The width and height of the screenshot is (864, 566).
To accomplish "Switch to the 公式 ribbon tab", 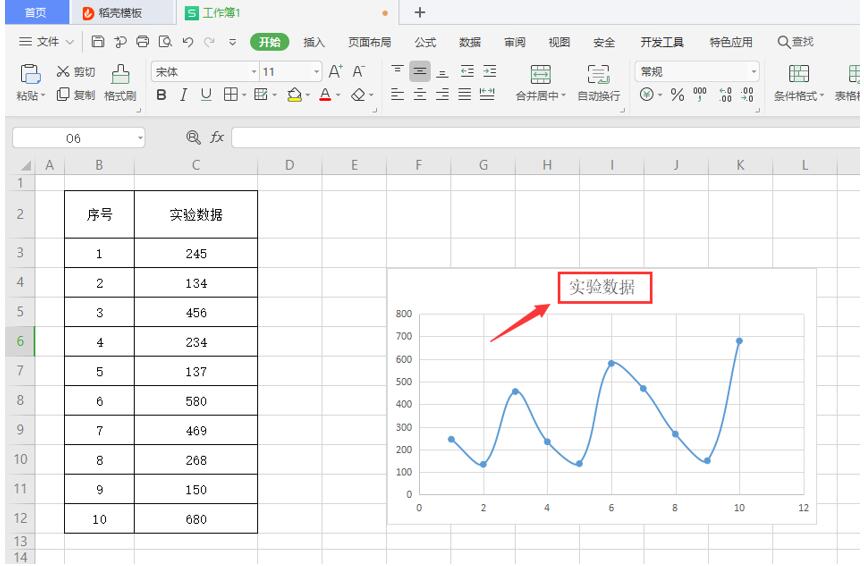I will click(425, 42).
